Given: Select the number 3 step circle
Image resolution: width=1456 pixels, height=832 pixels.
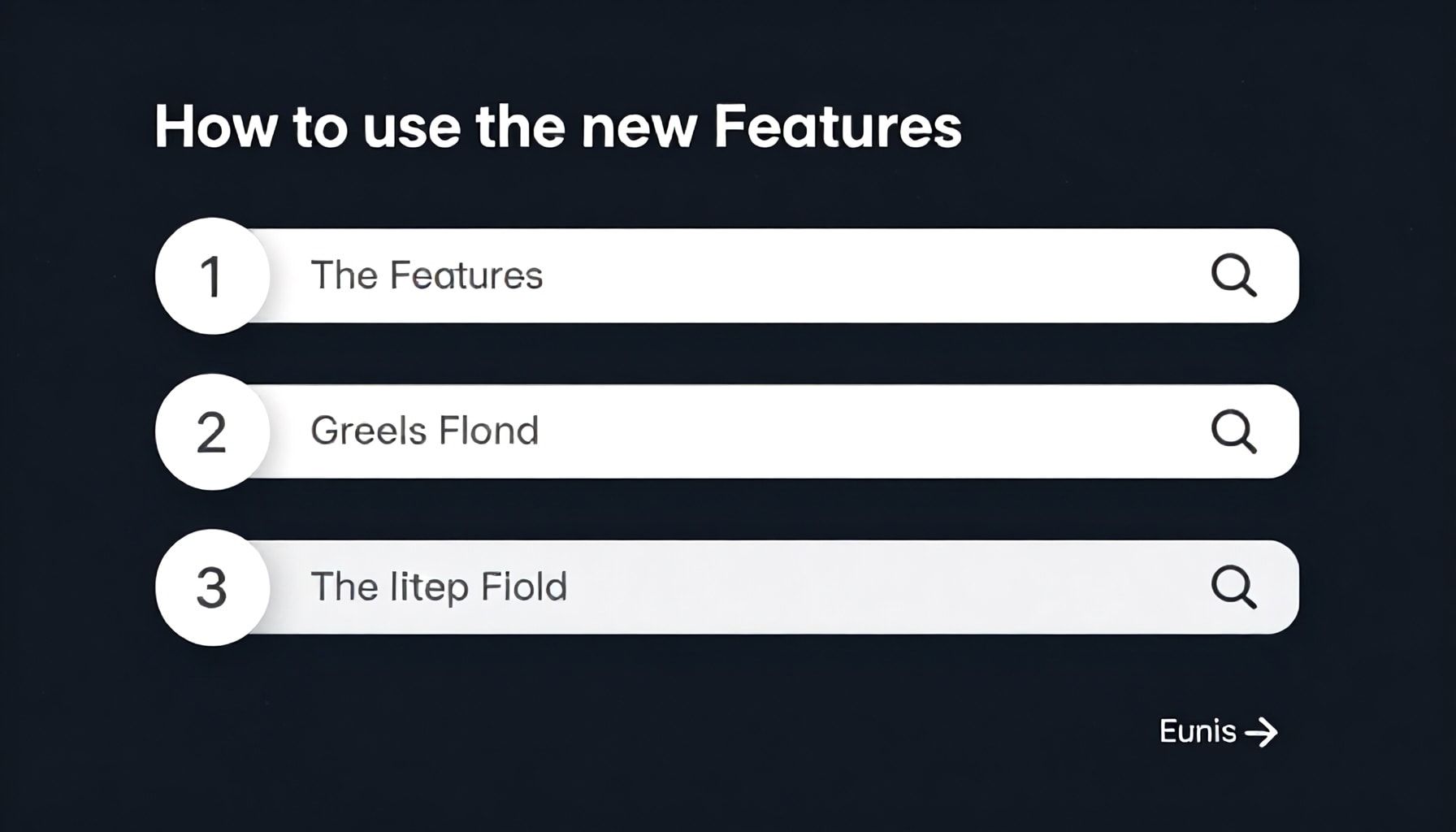Looking at the screenshot, I should 212,587.
